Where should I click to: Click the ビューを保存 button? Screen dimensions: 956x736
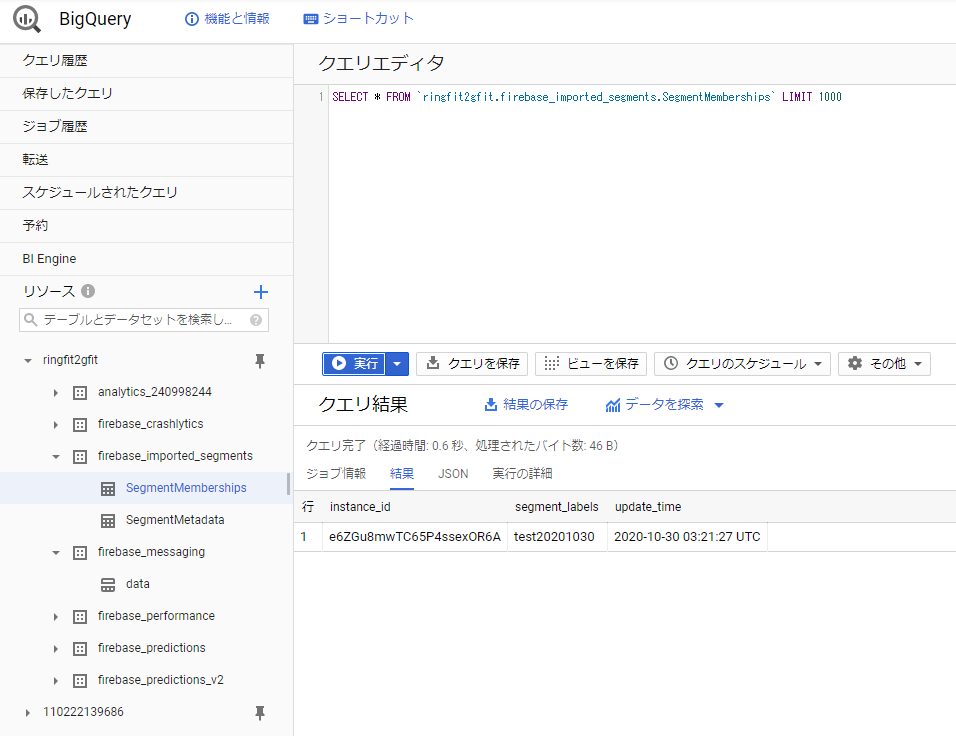pos(591,364)
